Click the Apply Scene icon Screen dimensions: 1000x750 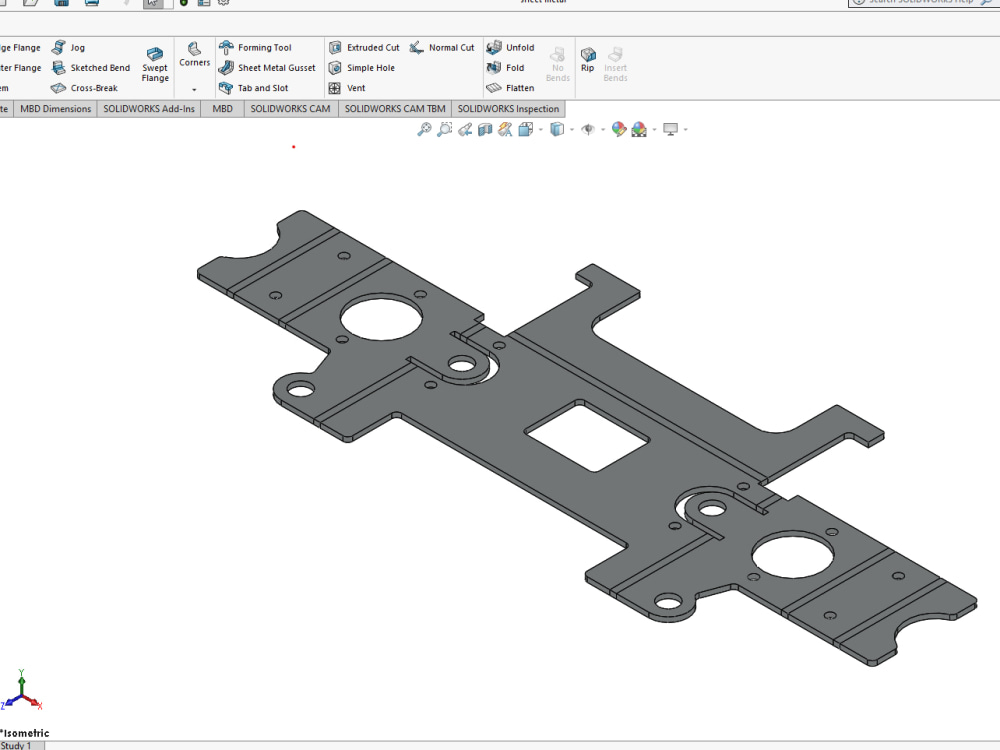639,129
